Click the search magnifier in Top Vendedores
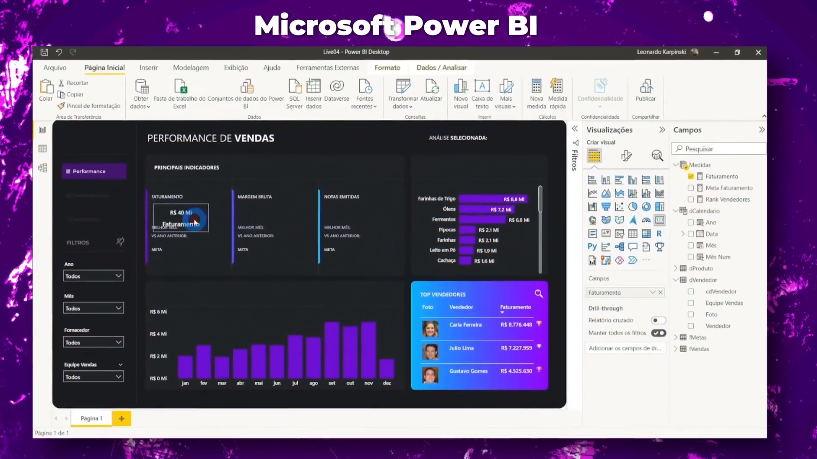Viewport: 817px width, 459px height. (538, 293)
